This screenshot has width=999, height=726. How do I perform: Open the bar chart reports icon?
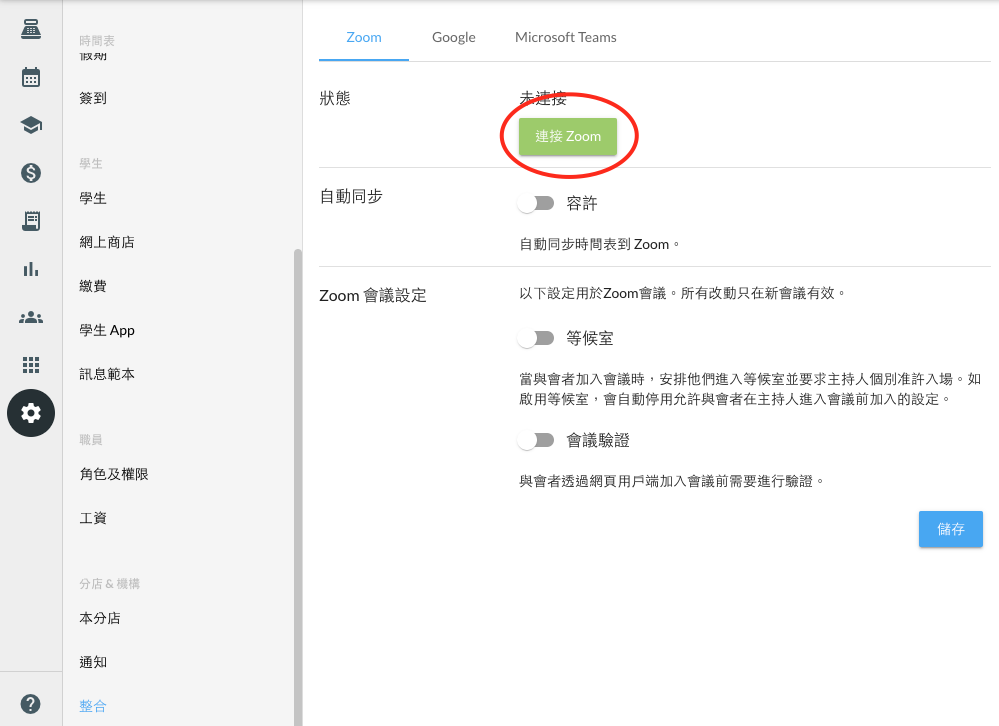click(31, 269)
